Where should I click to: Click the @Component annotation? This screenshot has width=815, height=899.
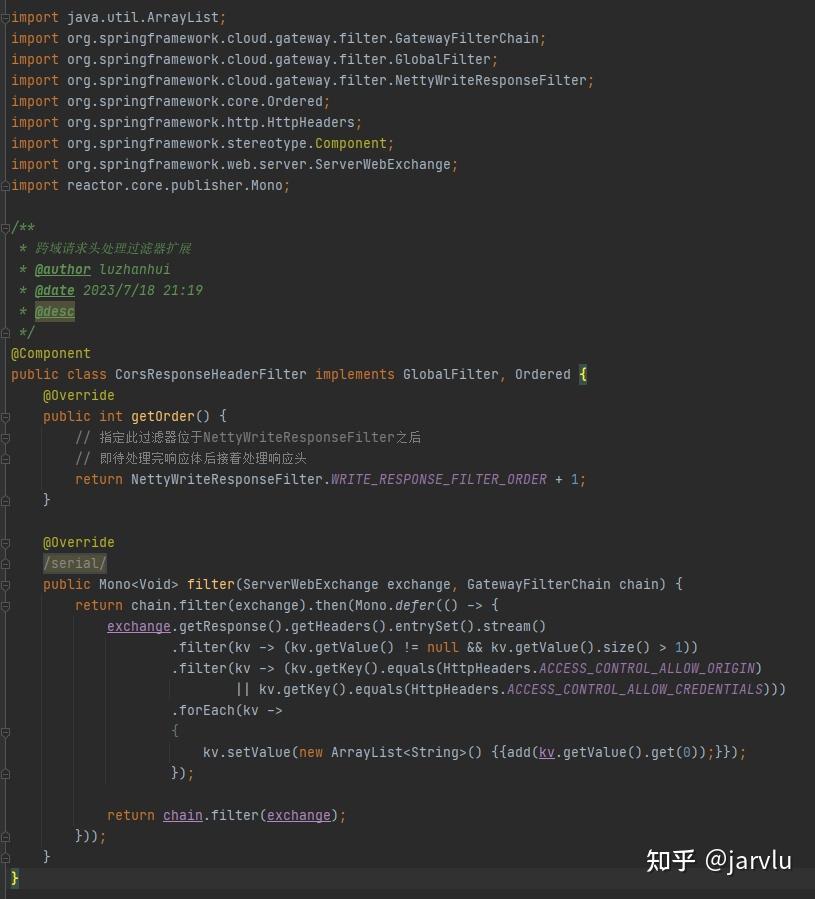[x=50, y=353]
